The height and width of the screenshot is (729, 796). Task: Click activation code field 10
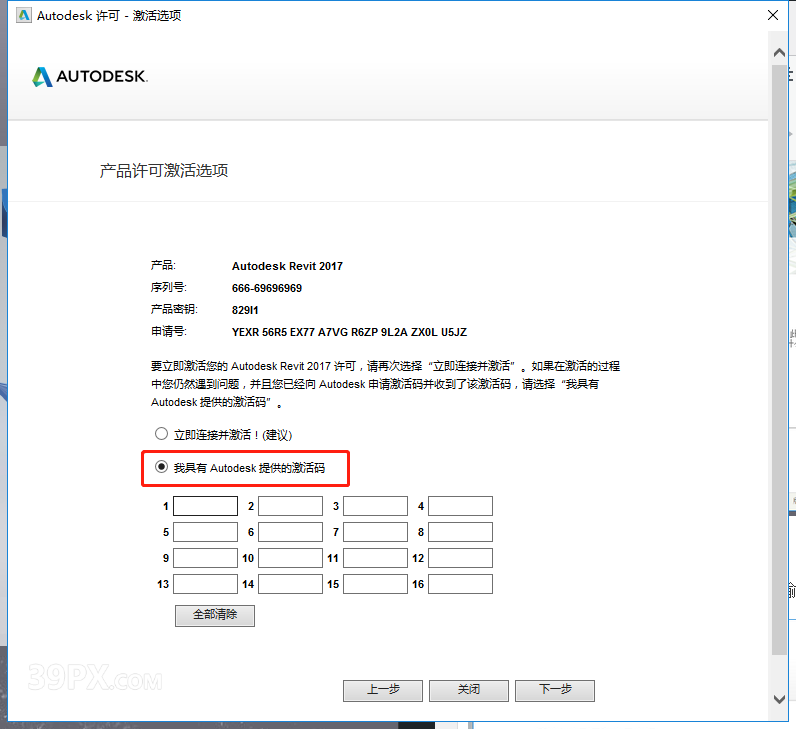[290, 558]
